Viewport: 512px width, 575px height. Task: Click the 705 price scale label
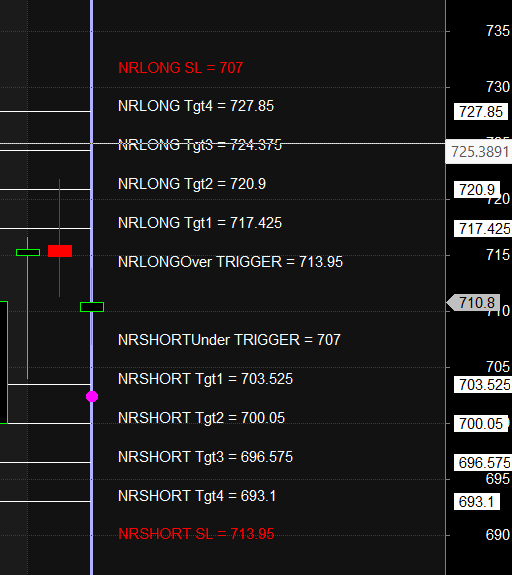point(498,367)
